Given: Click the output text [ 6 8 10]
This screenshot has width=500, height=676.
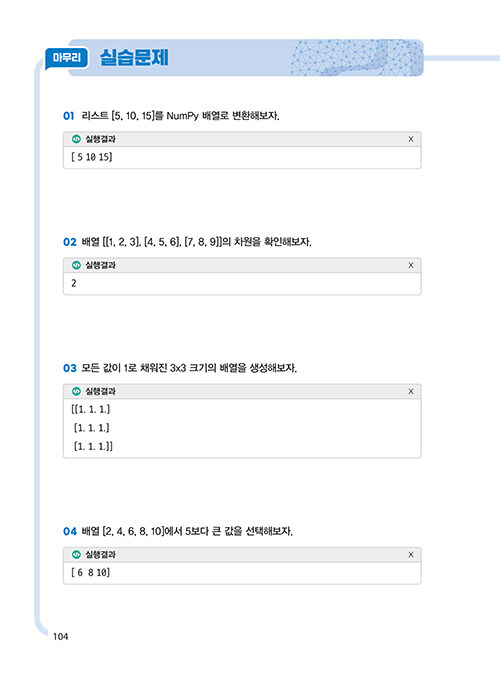Looking at the screenshot, I should pyautogui.click(x=91, y=573).
